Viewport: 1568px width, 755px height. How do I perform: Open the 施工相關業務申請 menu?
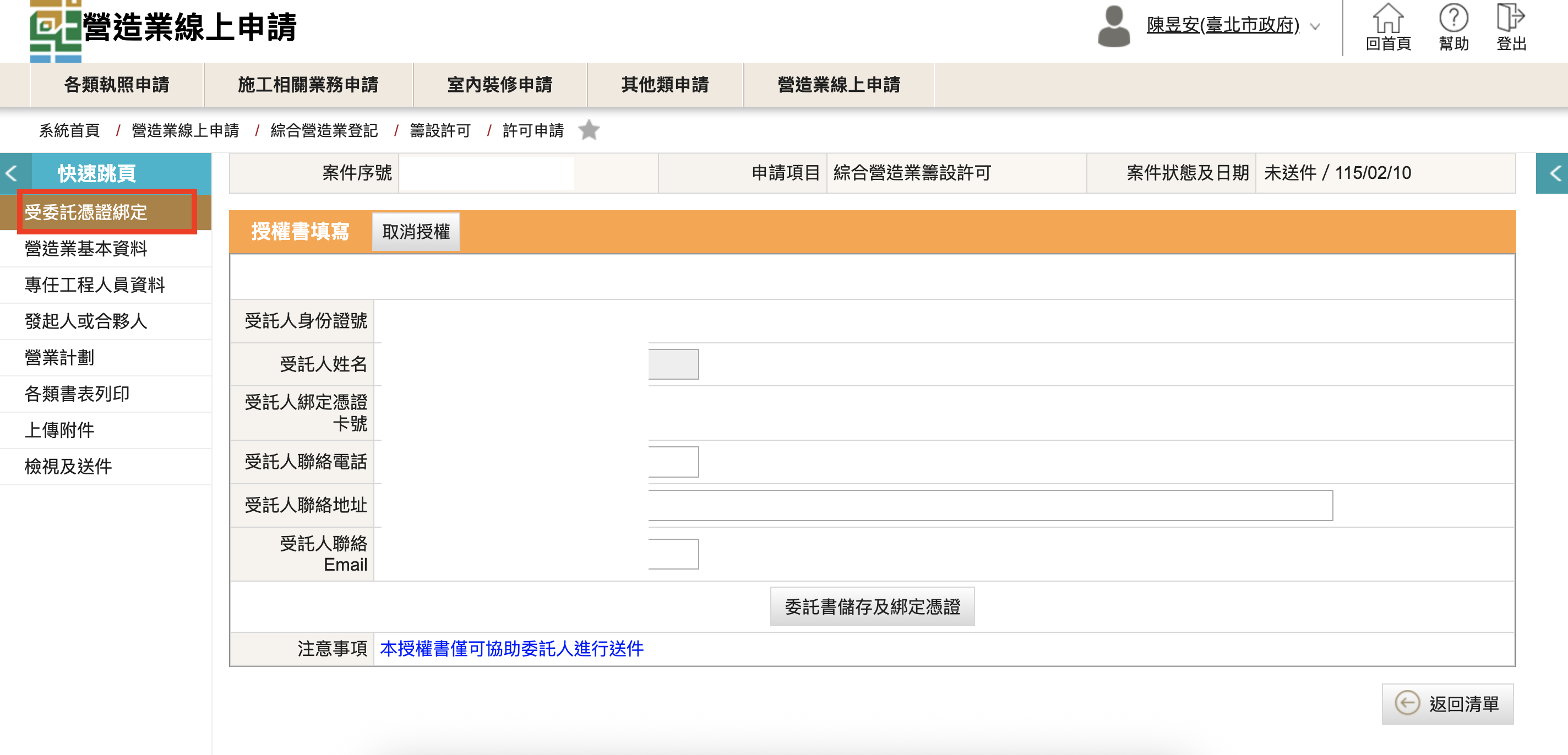[308, 85]
